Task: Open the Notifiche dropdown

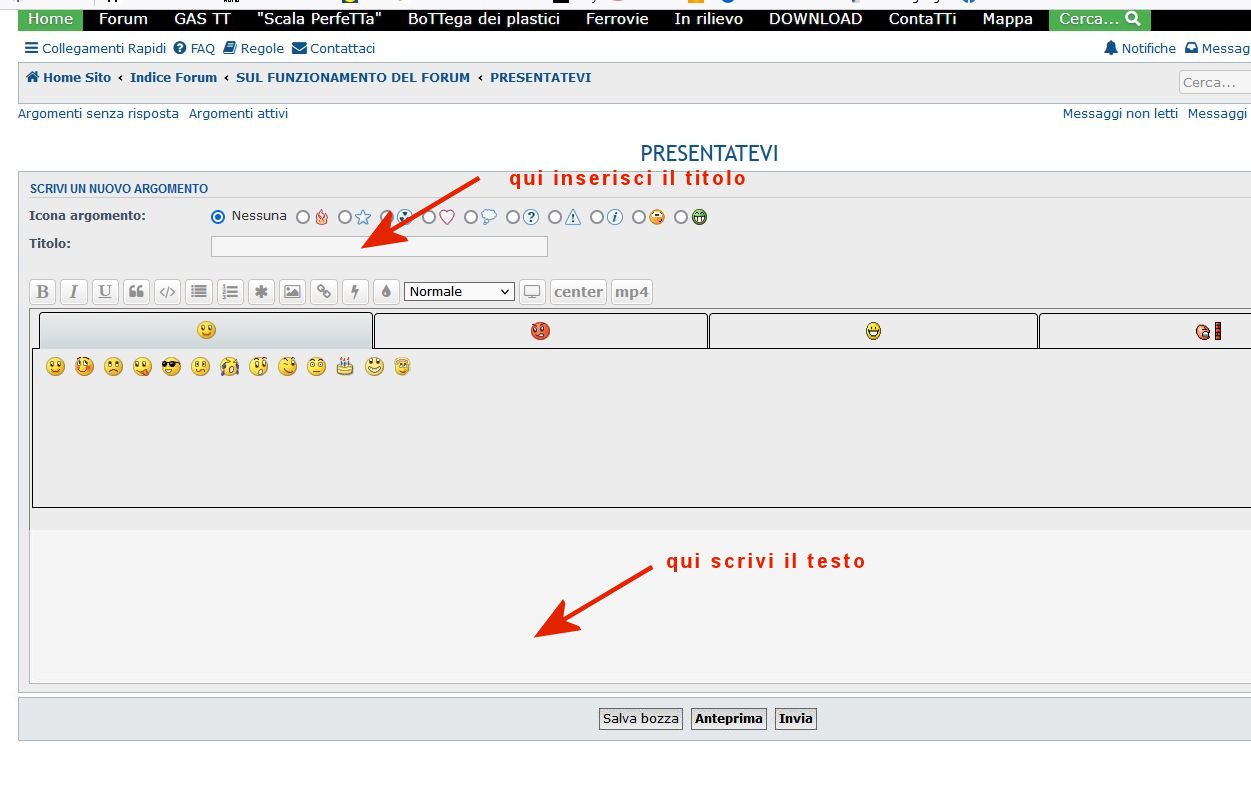Action: 1140,48
